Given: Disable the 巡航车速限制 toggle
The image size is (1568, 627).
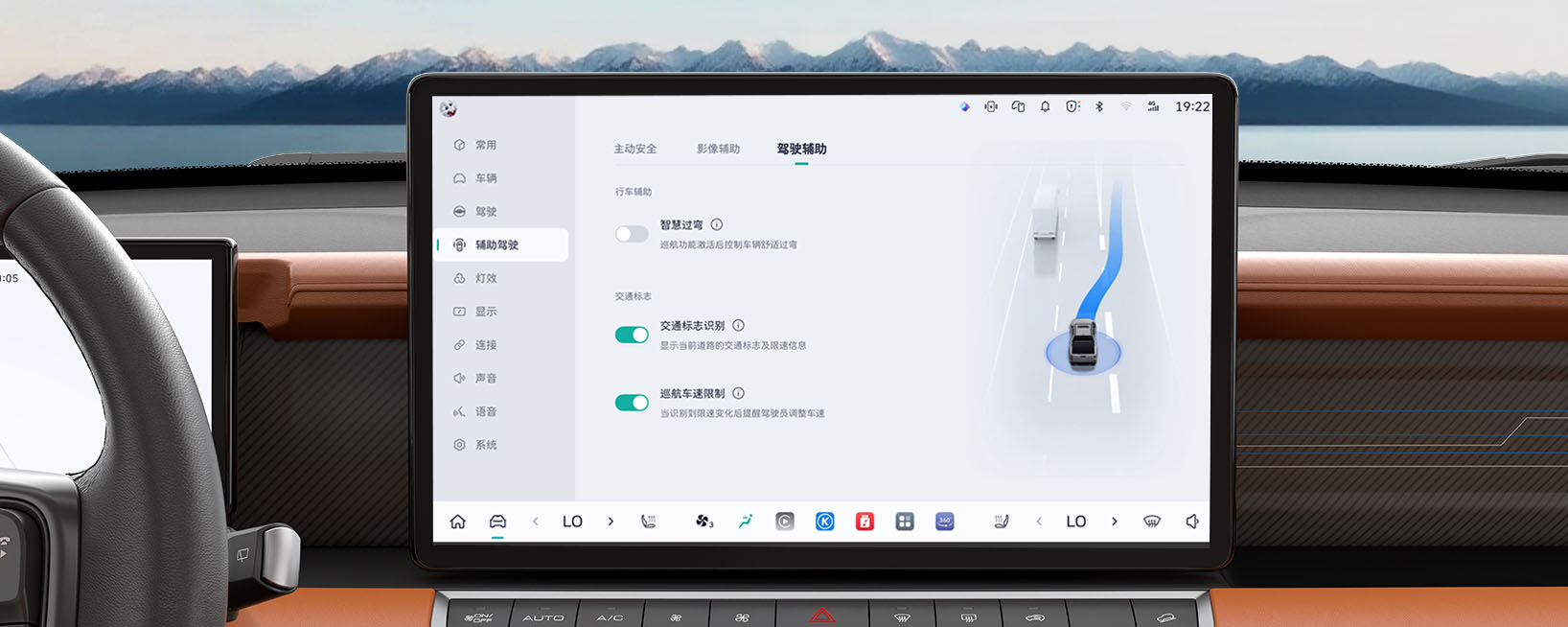Looking at the screenshot, I should [632, 403].
